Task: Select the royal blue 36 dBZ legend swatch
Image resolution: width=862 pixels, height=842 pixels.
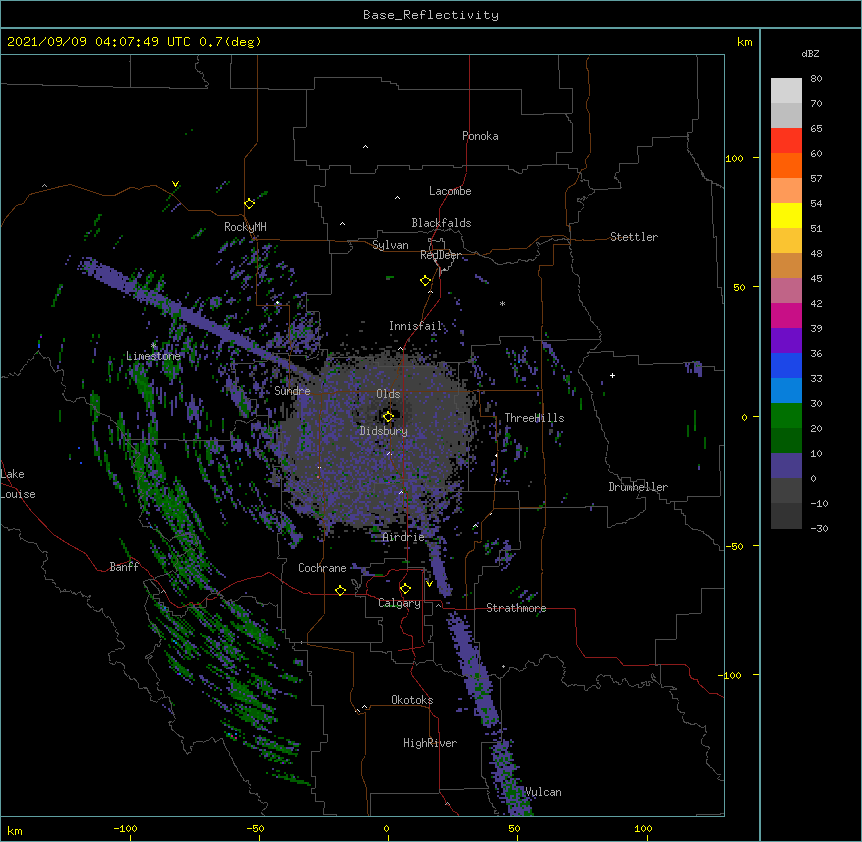Action: coord(786,365)
